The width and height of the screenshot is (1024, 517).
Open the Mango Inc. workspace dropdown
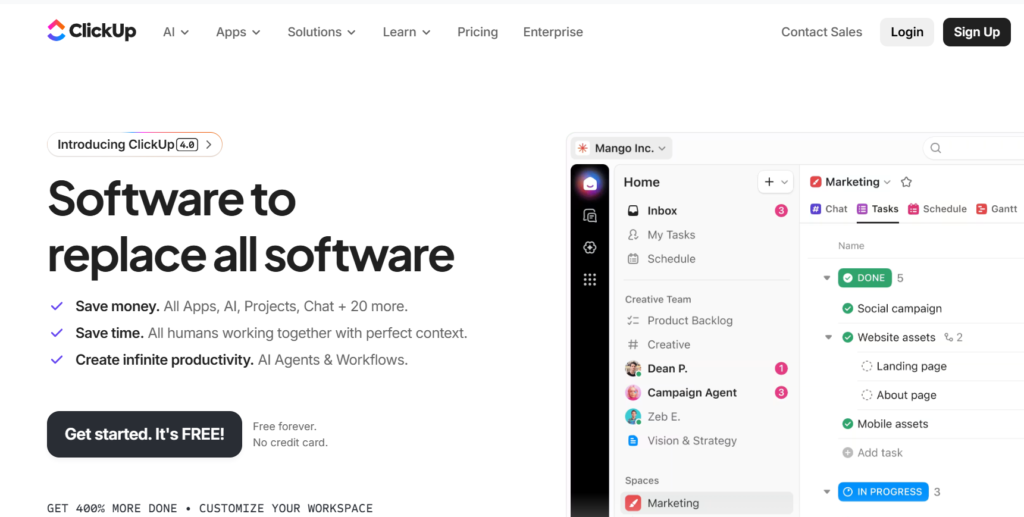coord(623,148)
